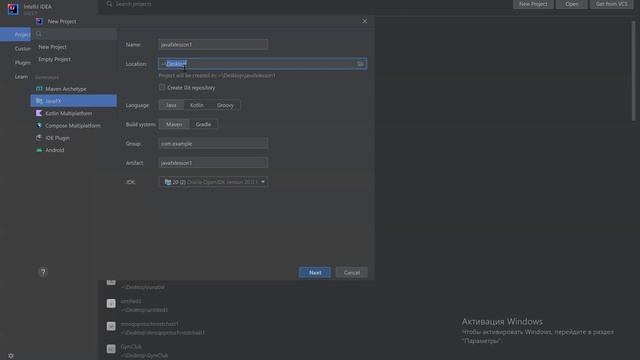Viewport: 640px width, 360px height.
Task: Click the Android icon
Action: coord(39,150)
